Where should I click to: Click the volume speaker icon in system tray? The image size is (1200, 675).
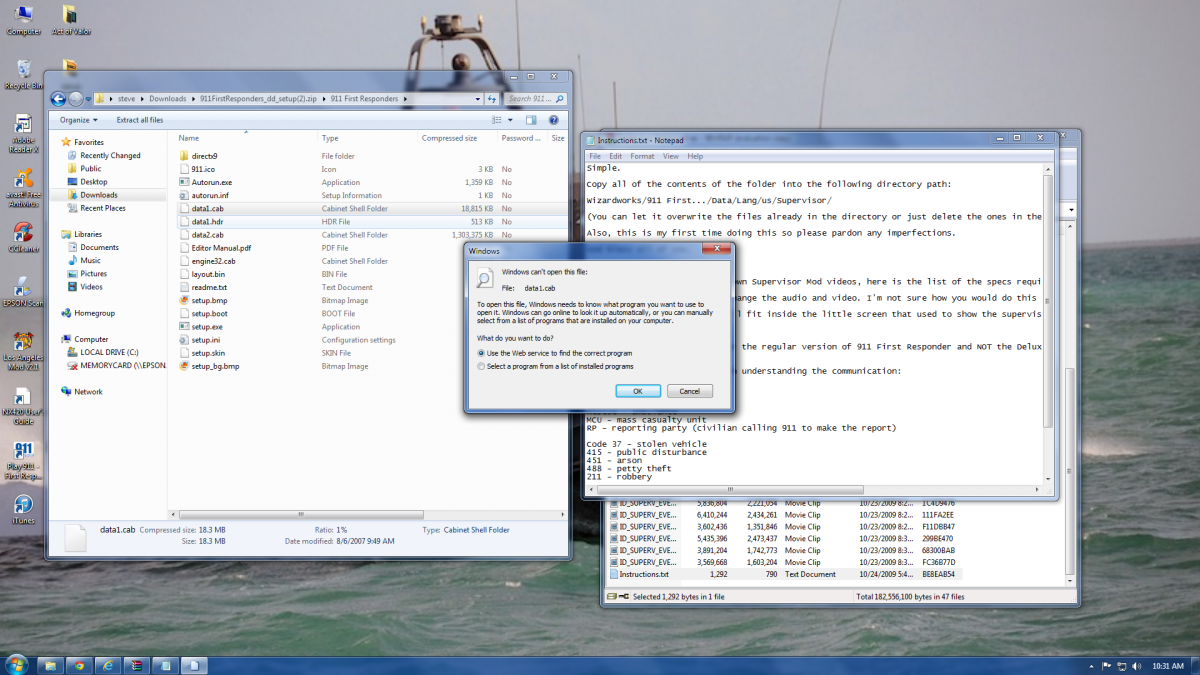click(1134, 665)
